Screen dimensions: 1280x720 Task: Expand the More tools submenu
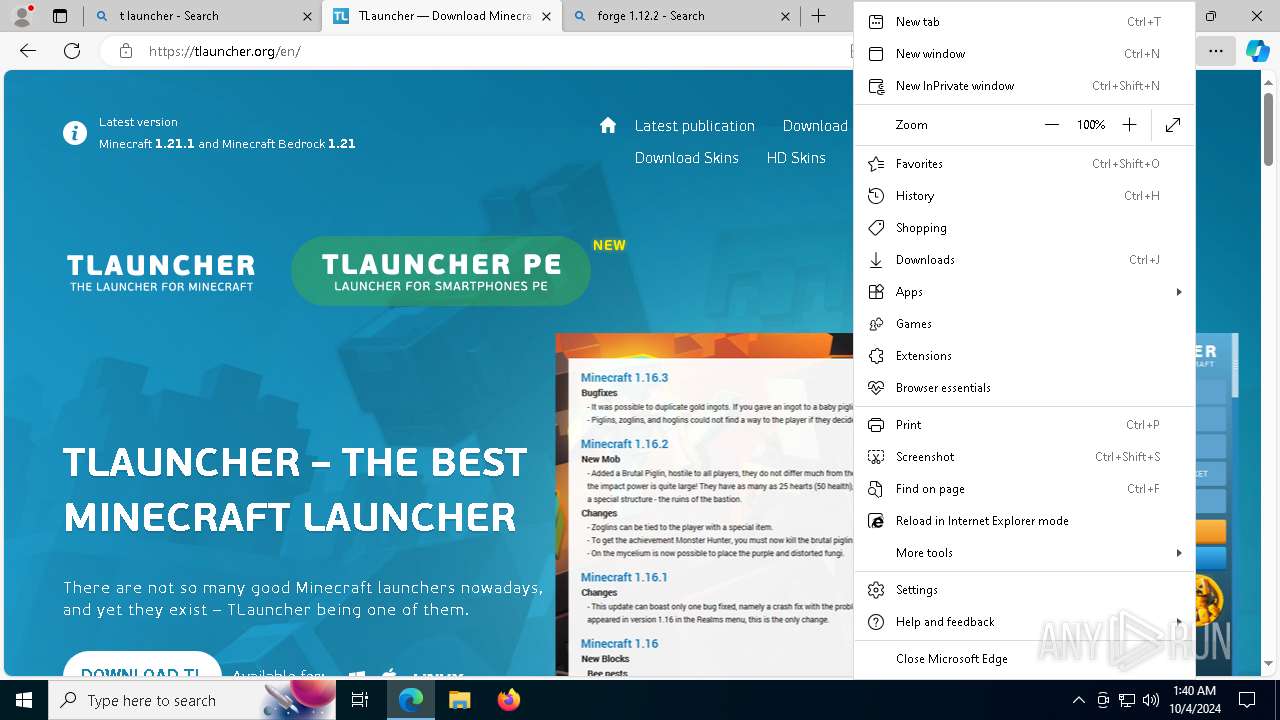(1024, 553)
